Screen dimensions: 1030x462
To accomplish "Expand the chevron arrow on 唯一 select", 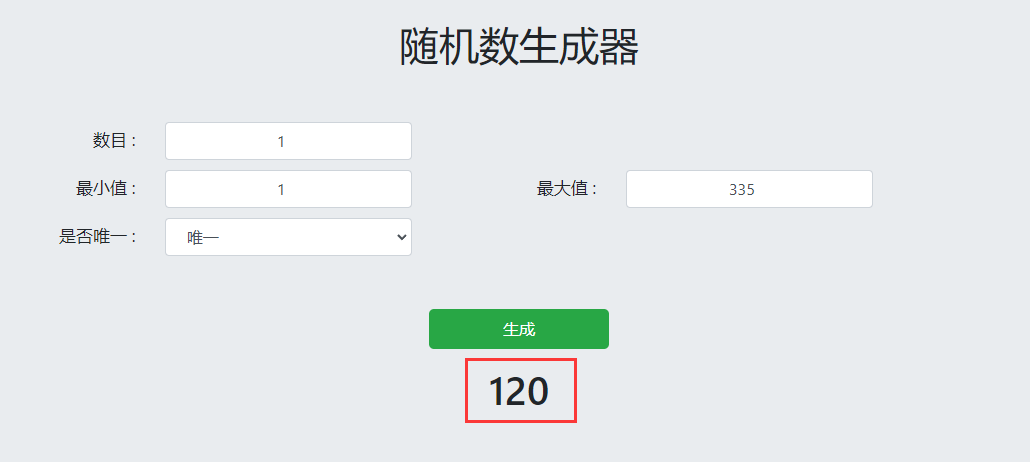I will [x=403, y=237].
